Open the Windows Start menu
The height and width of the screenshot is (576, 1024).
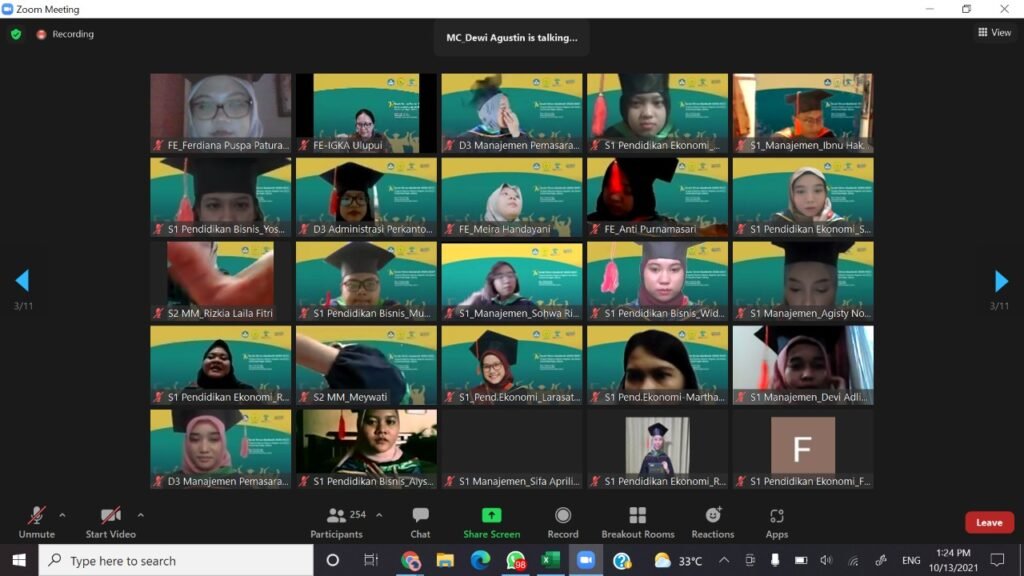pyautogui.click(x=19, y=560)
